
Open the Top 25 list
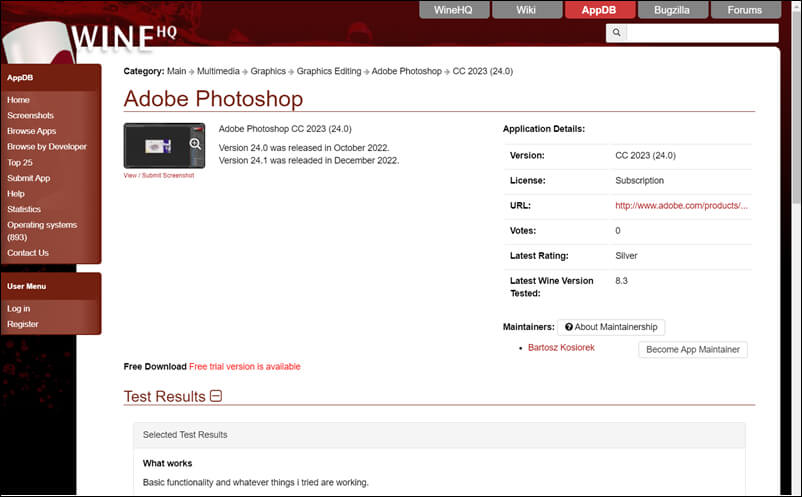(20, 163)
